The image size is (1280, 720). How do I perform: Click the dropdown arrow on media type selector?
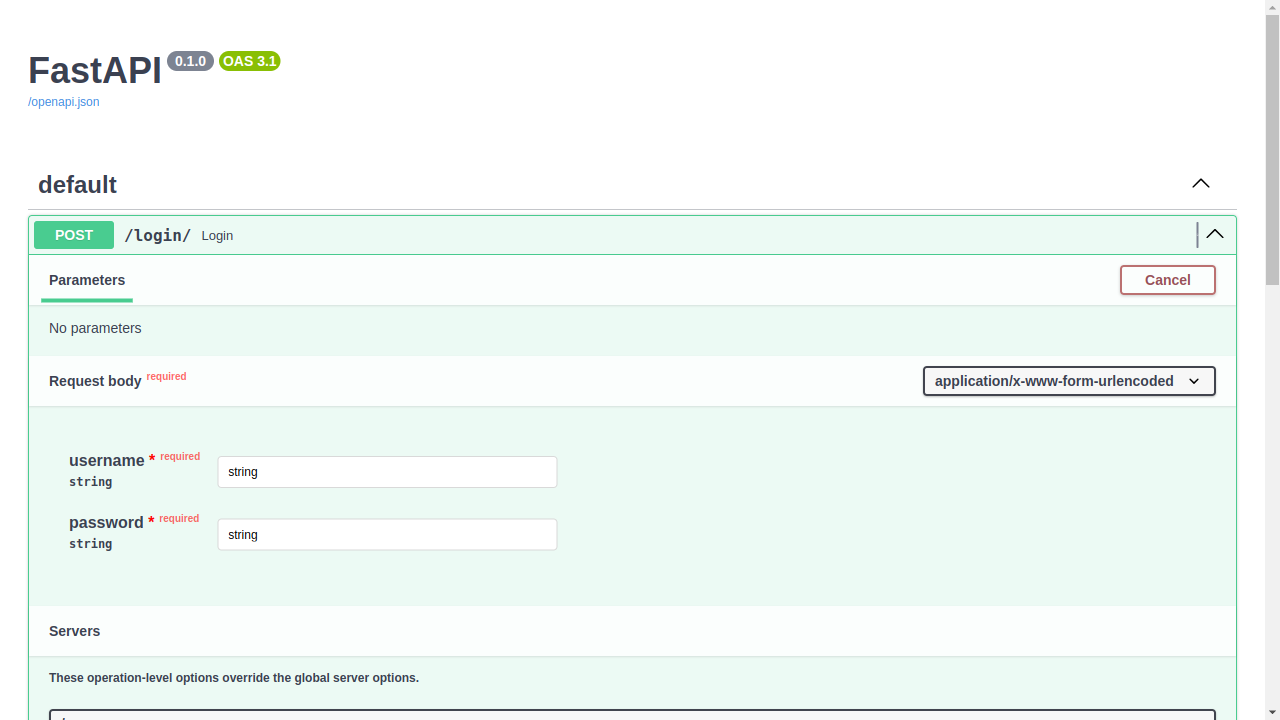(x=1194, y=381)
